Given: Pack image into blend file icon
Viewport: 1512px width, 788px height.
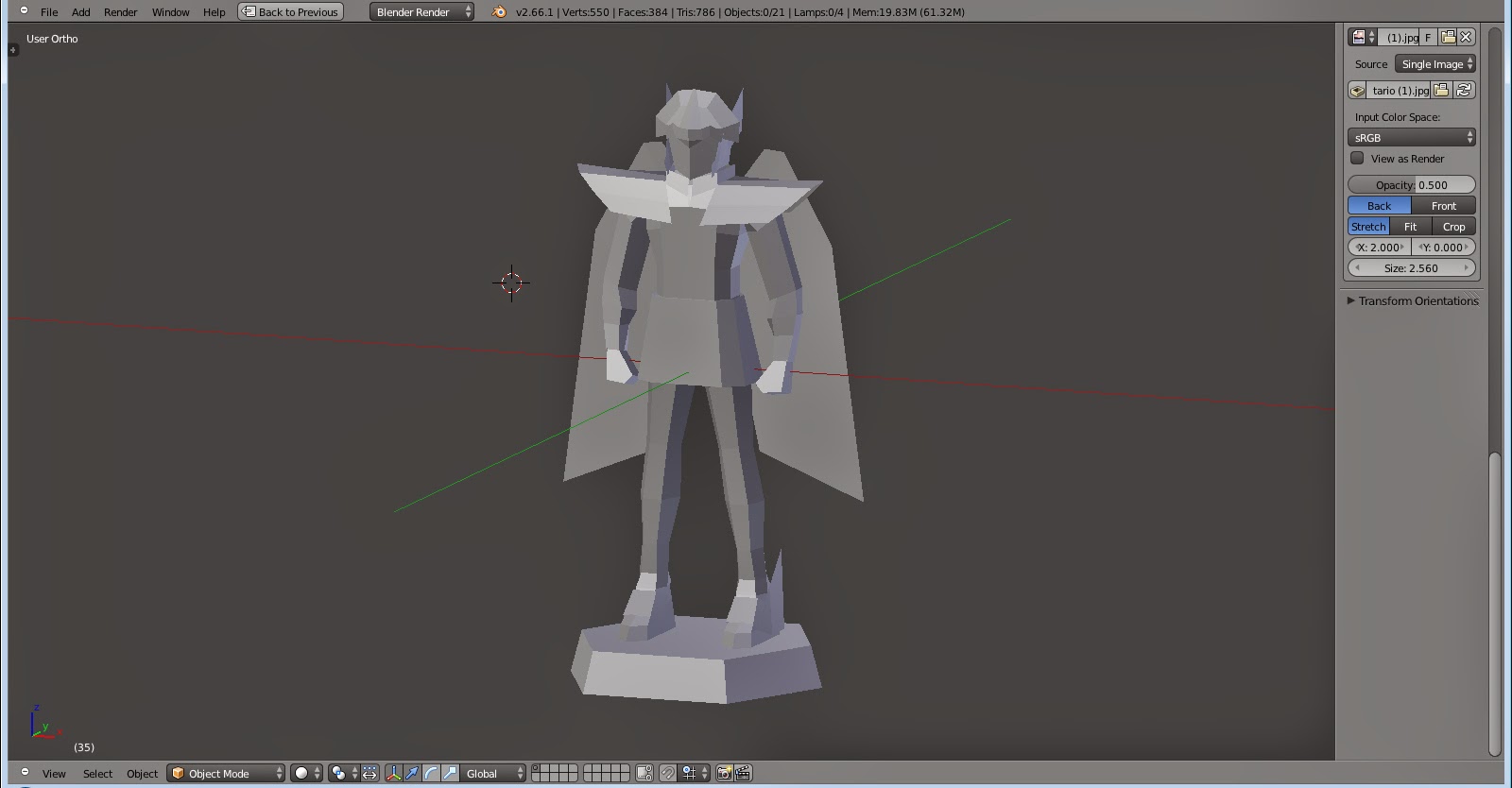Looking at the screenshot, I should coord(1357,90).
